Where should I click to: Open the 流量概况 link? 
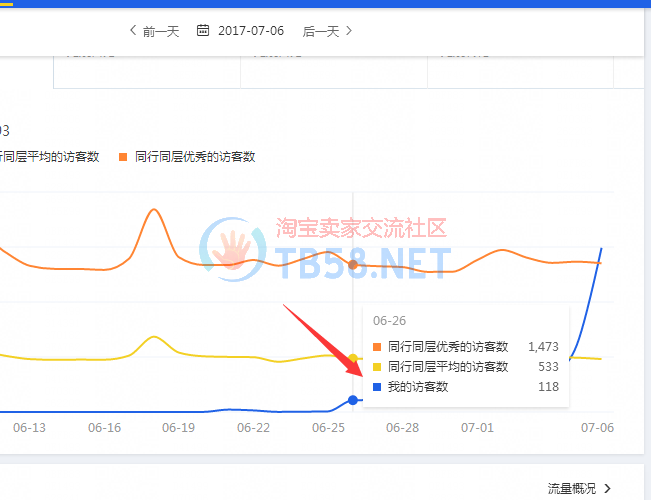(571, 488)
